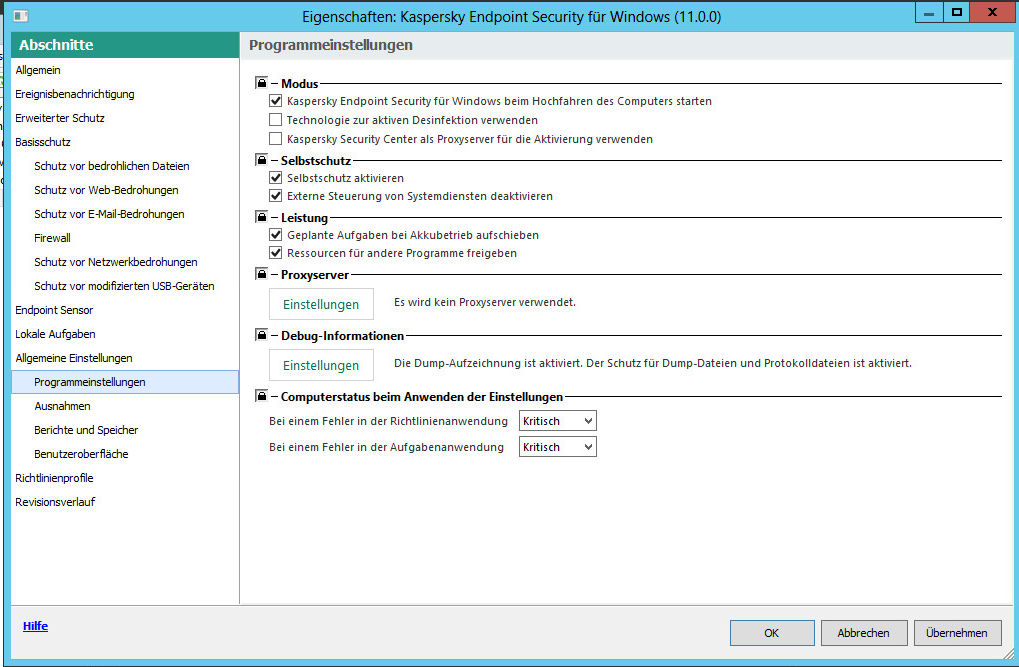Image resolution: width=1019 pixels, height=667 pixels.
Task: Click 'Bei einem Fehler in der Richtlinienanwendung' label
Action: pyautogui.click(x=388, y=421)
